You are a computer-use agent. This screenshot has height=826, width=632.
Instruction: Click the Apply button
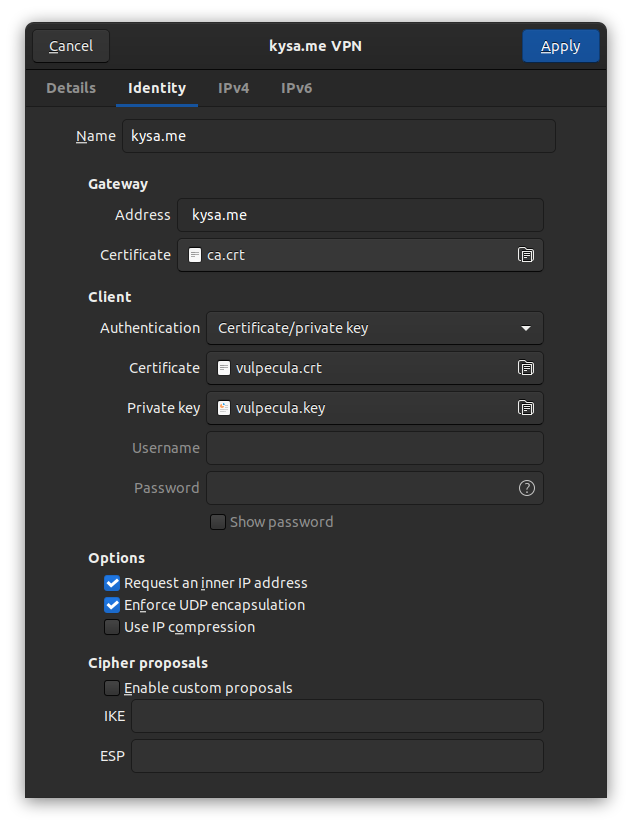(x=560, y=46)
